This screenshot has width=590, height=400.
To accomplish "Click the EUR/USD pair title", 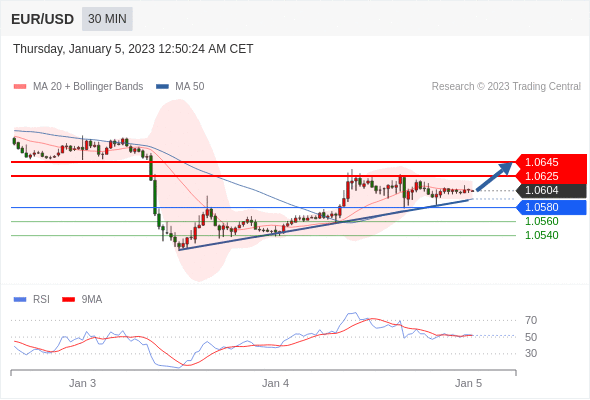I will [43, 19].
